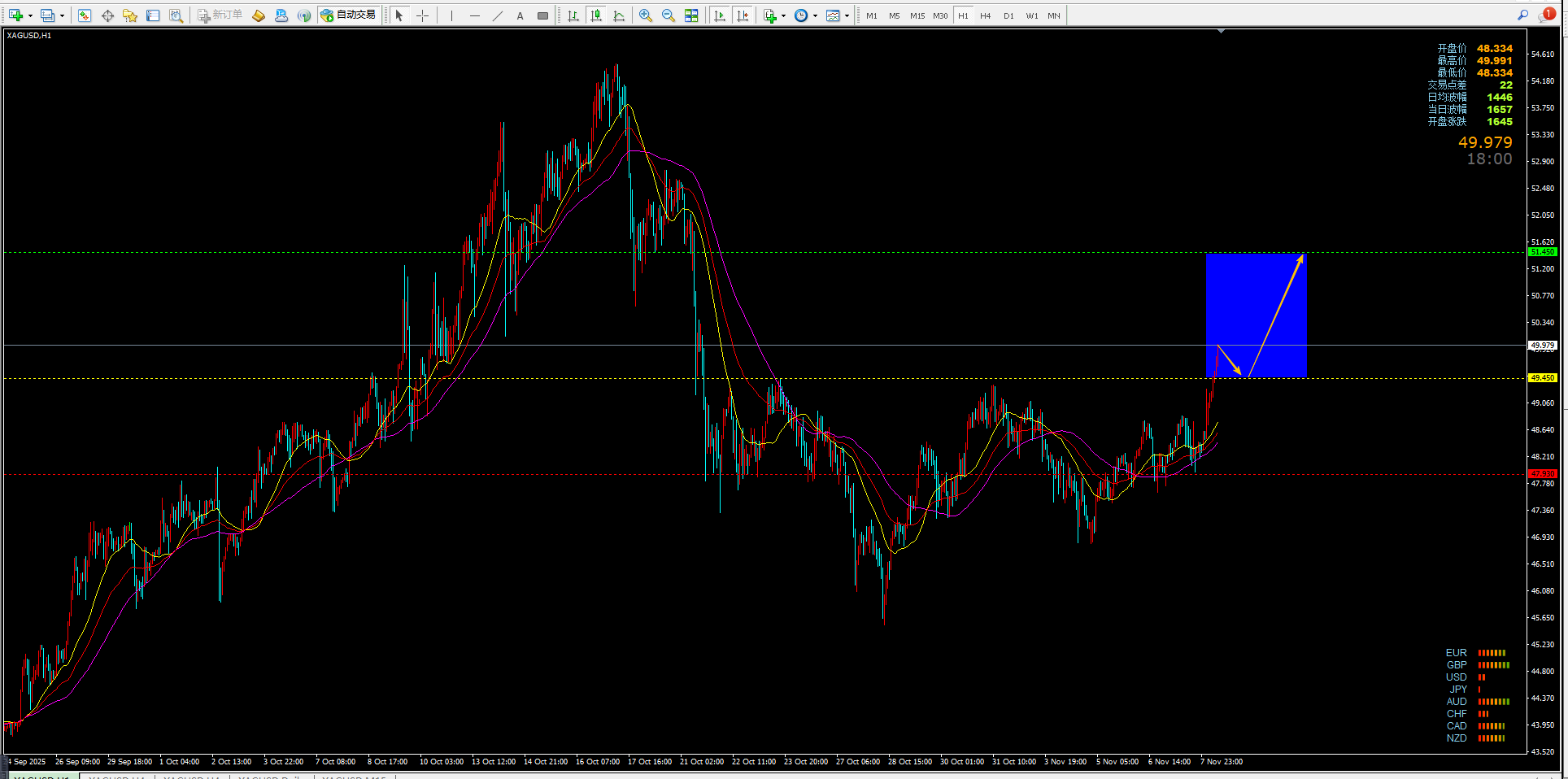This screenshot has height=779, width=1568.
Task: Click the yellow 49.450 price level label
Action: (1543, 378)
